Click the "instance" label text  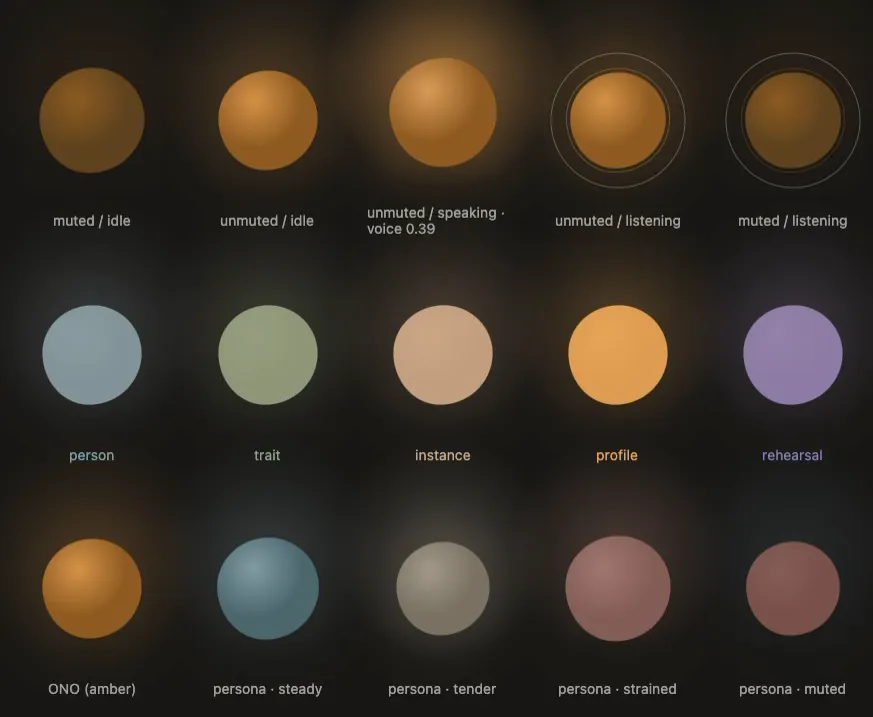[443, 455]
